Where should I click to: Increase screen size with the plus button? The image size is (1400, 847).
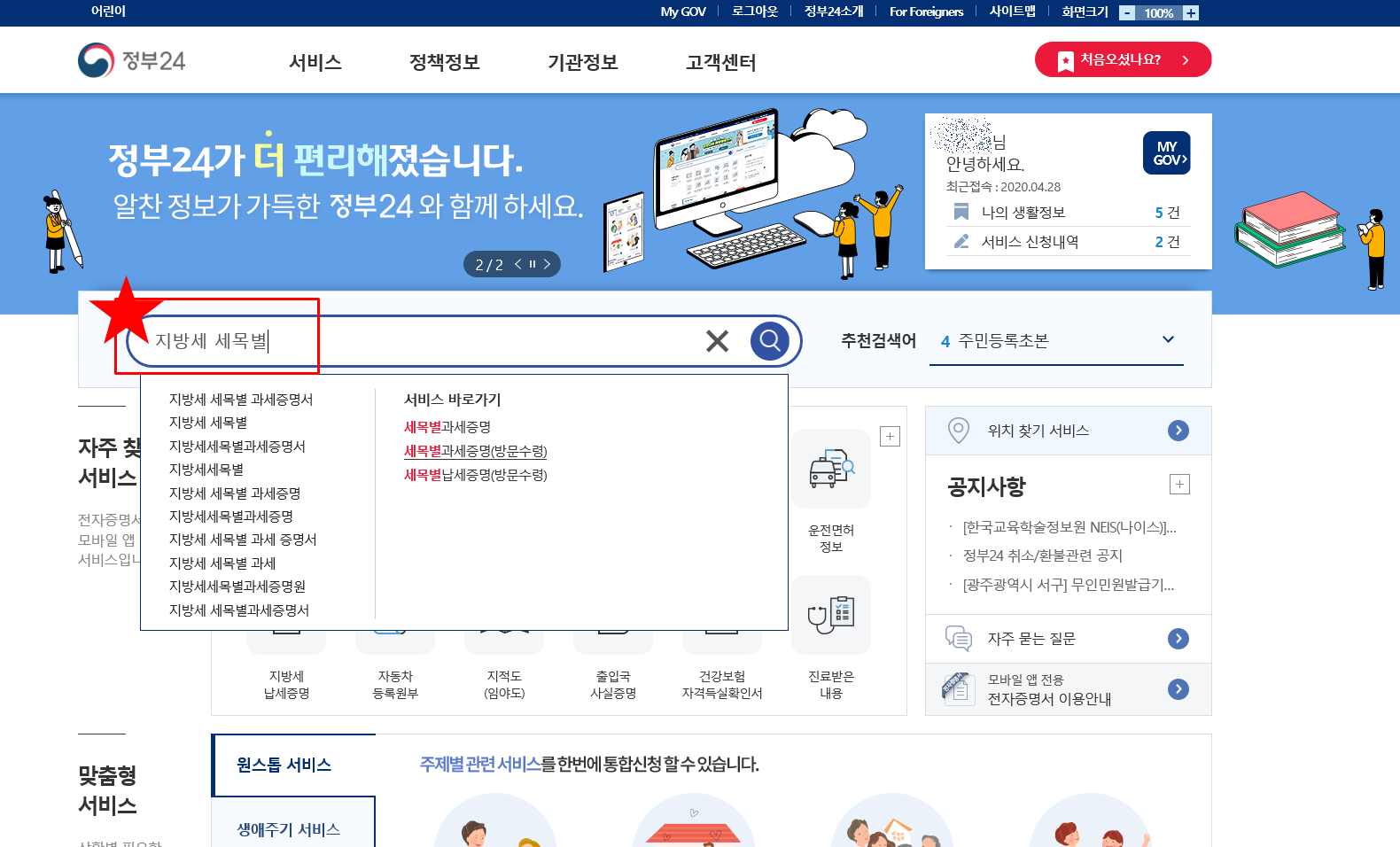(1191, 12)
